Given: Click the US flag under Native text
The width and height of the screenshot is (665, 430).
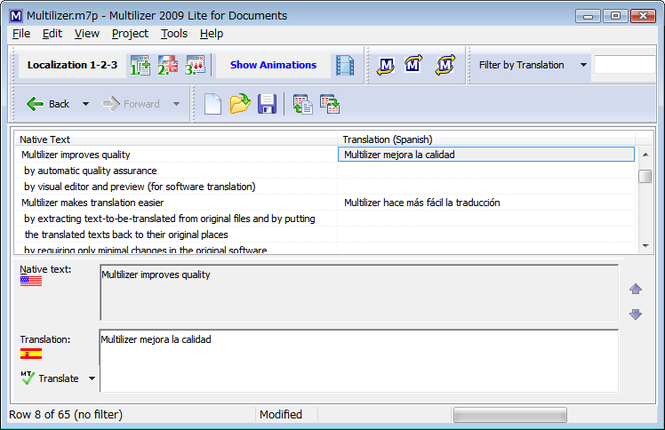Looking at the screenshot, I should pos(31,281).
